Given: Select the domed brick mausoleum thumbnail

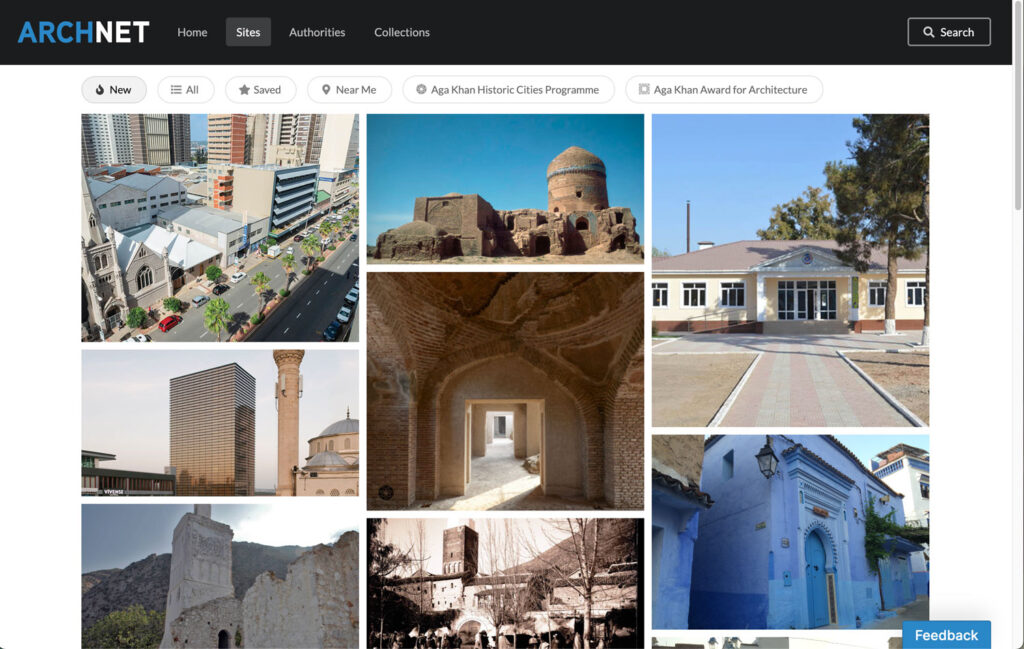Looking at the screenshot, I should click(x=505, y=188).
